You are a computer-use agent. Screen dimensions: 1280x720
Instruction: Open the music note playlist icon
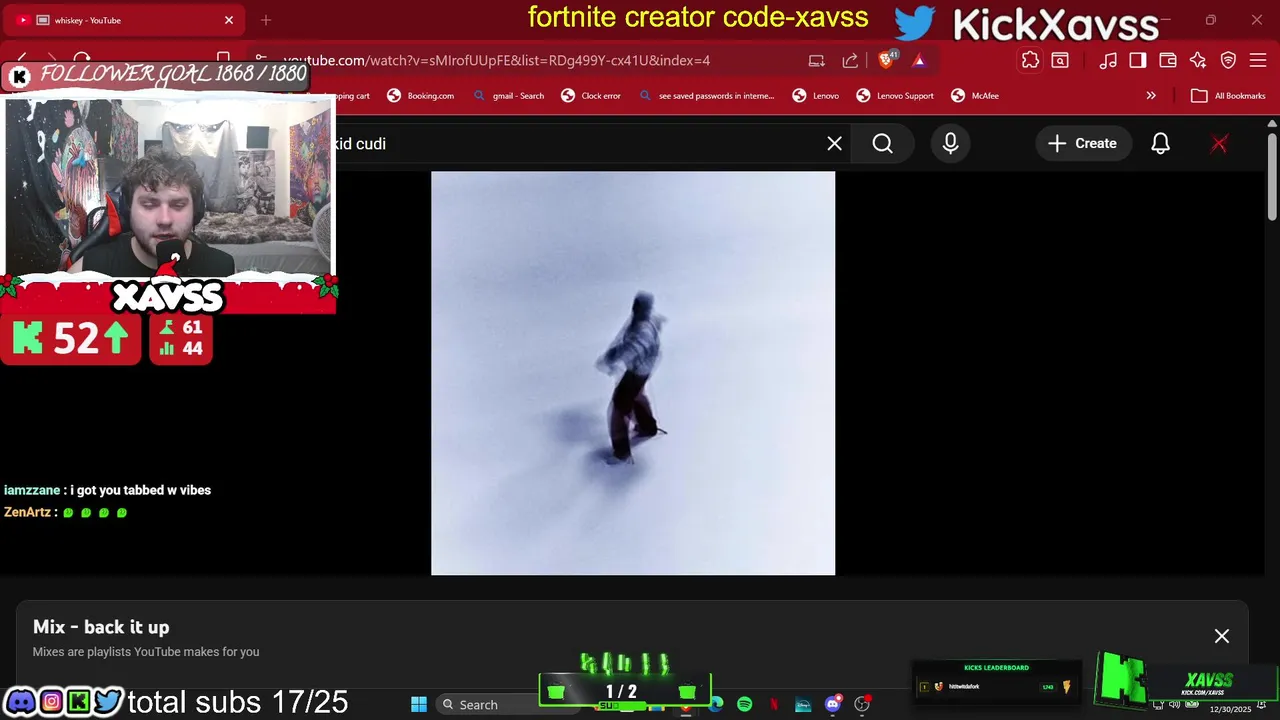pyautogui.click(x=1108, y=60)
